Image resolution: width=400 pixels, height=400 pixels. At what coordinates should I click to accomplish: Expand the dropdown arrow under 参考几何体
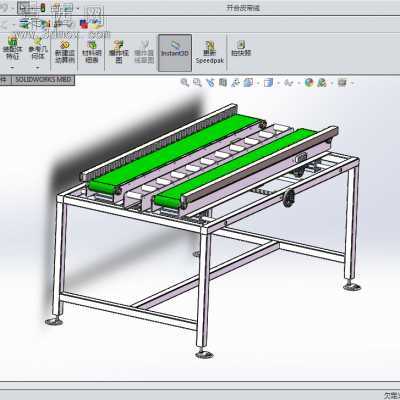38,68
